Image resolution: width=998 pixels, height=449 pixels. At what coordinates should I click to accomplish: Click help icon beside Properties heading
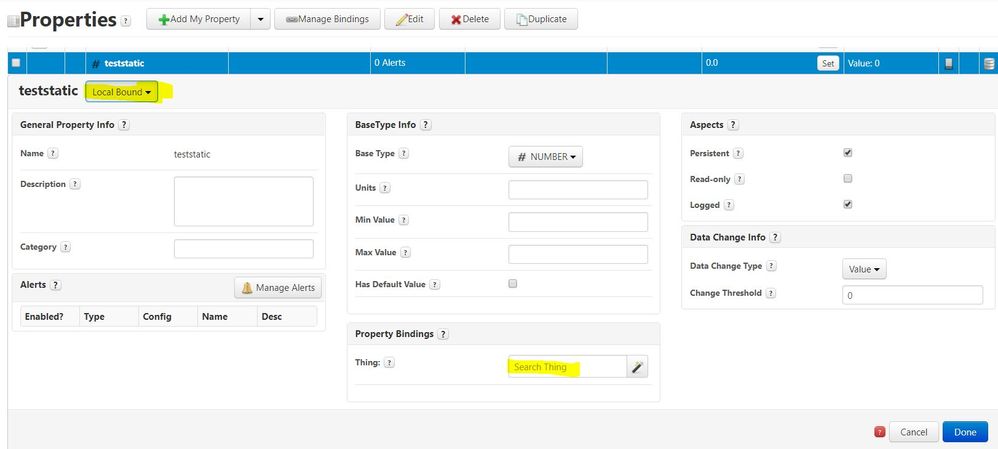tap(125, 21)
